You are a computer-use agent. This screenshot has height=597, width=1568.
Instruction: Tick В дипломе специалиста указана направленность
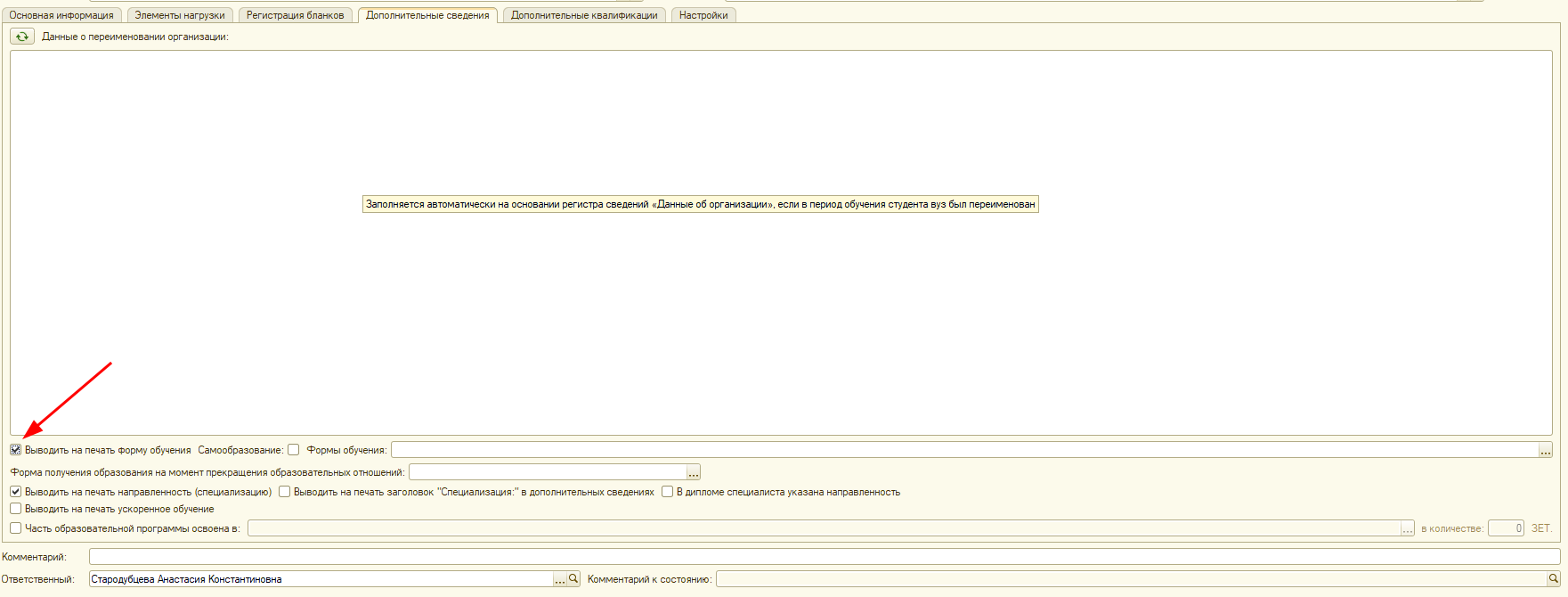coord(667,492)
